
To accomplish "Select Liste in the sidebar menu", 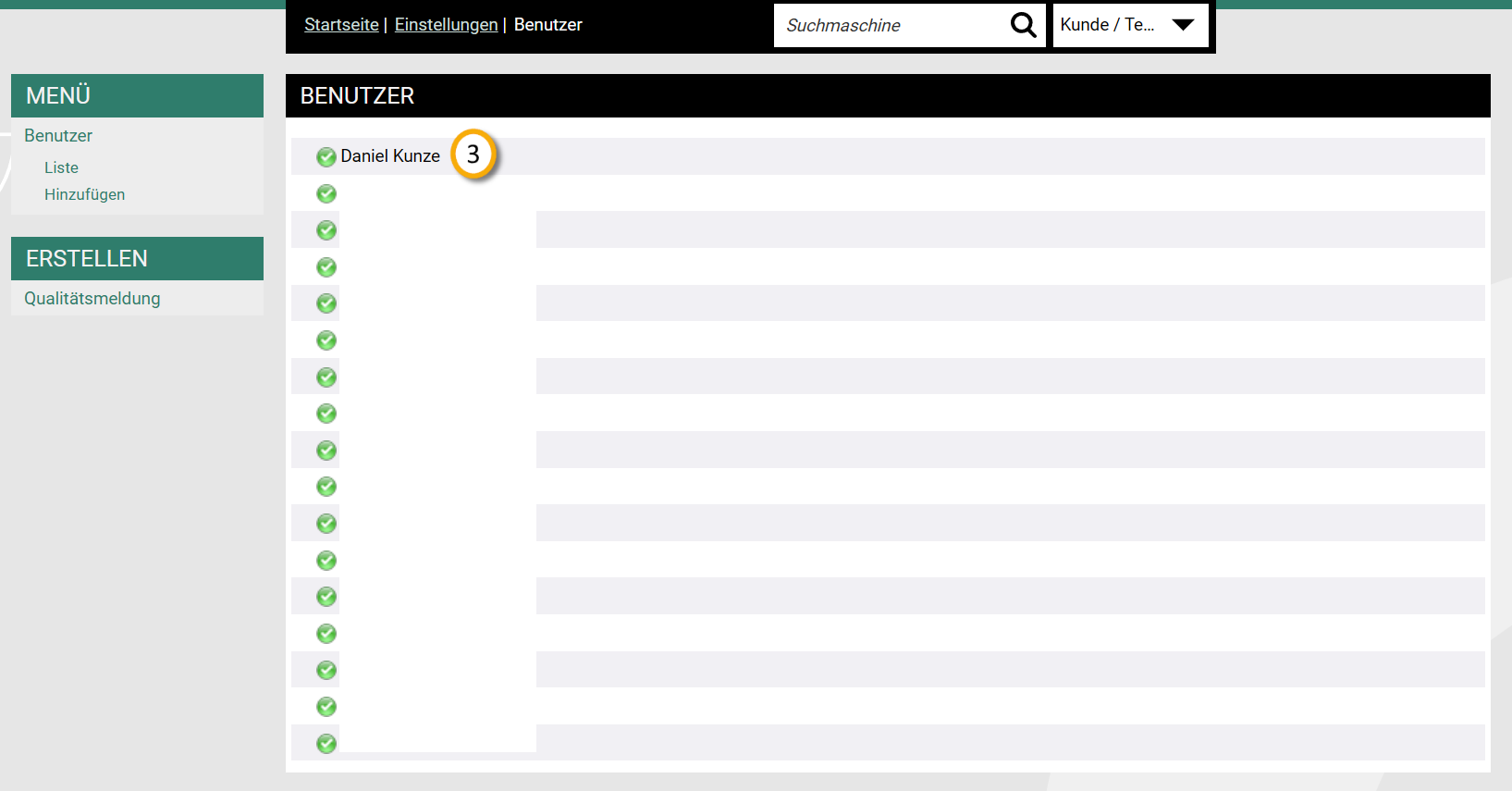I will 61,167.
